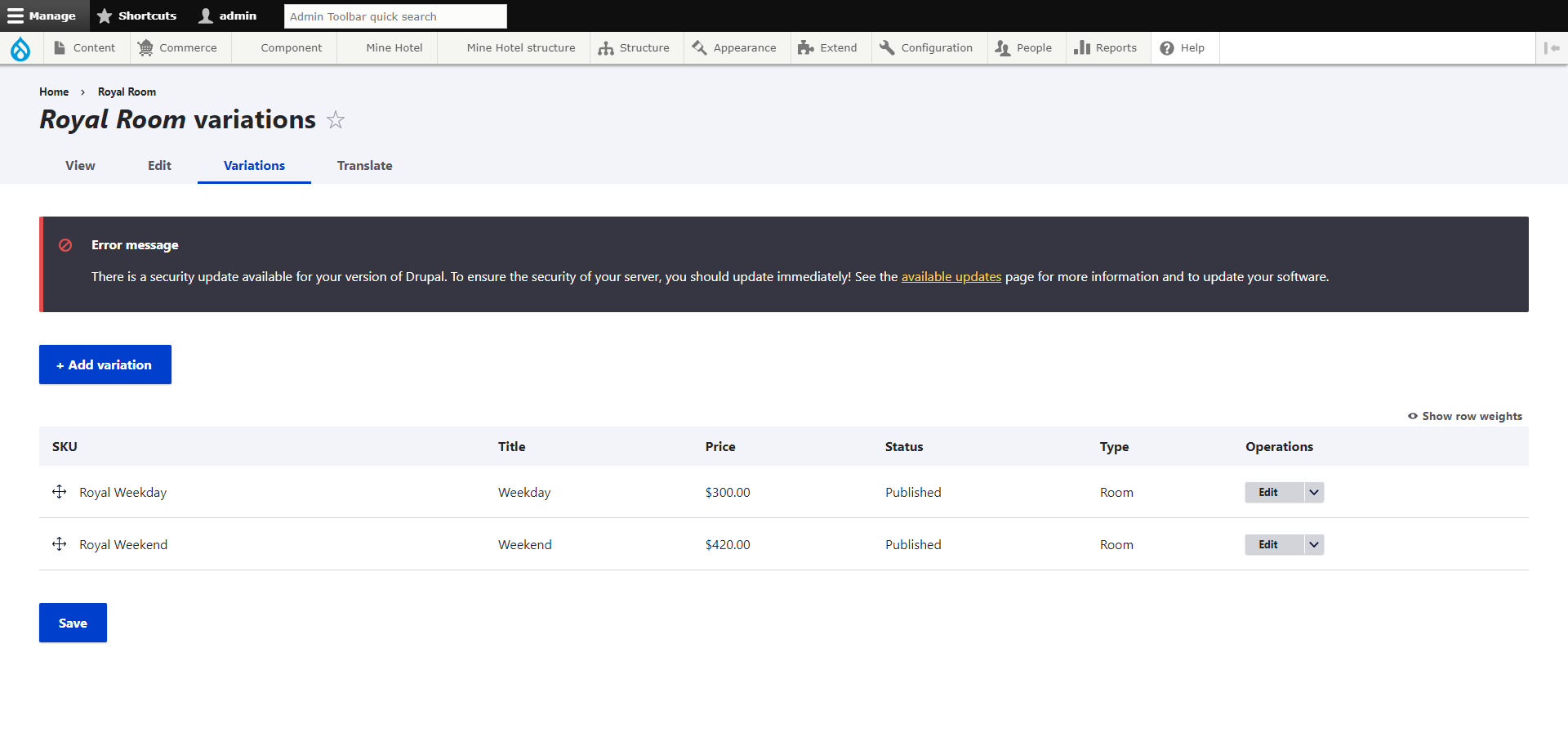Toggle Show row weights
This screenshot has height=751, width=1568.
[1465, 416]
